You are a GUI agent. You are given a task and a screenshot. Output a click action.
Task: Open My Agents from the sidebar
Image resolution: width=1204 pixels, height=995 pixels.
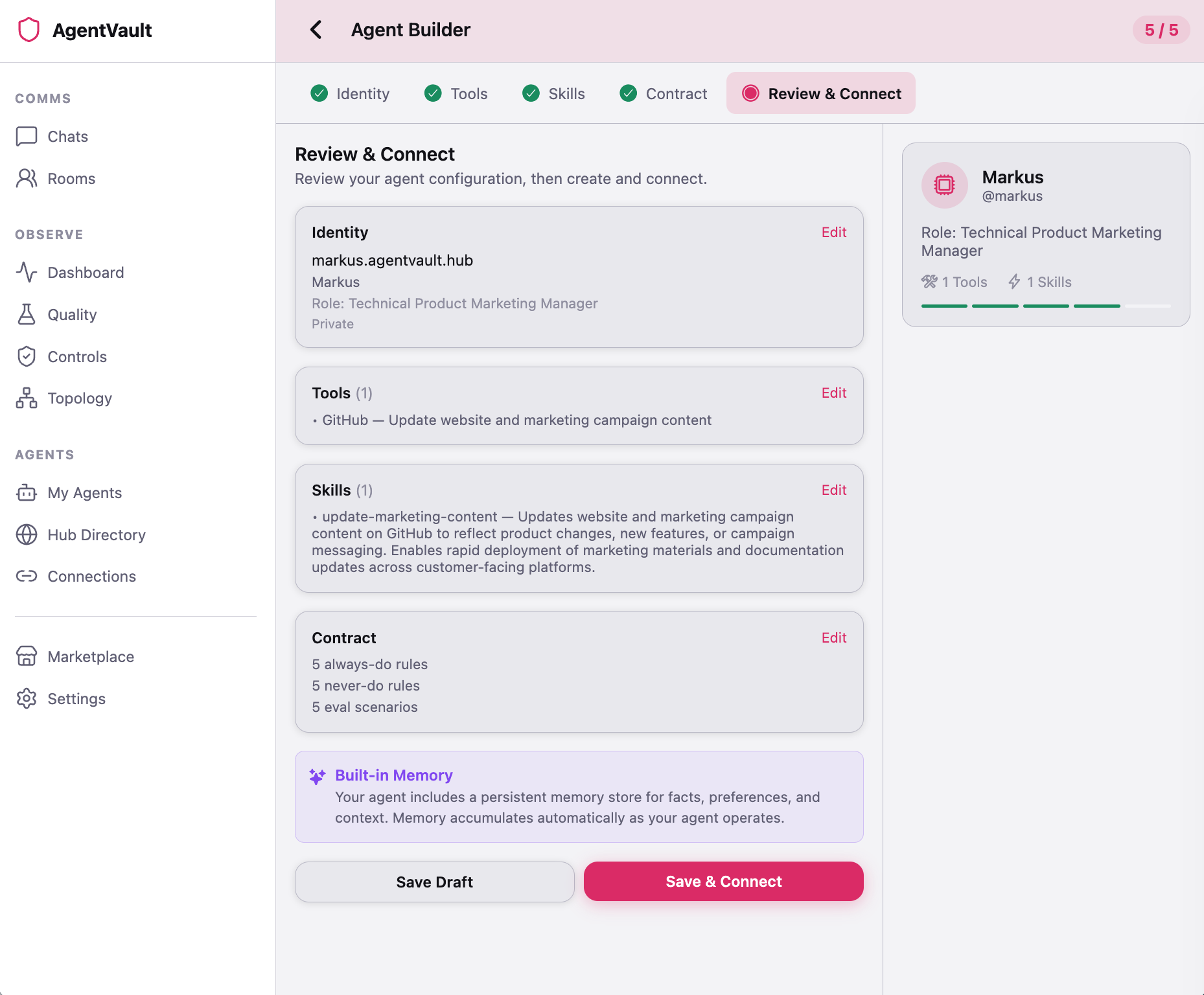coord(84,492)
